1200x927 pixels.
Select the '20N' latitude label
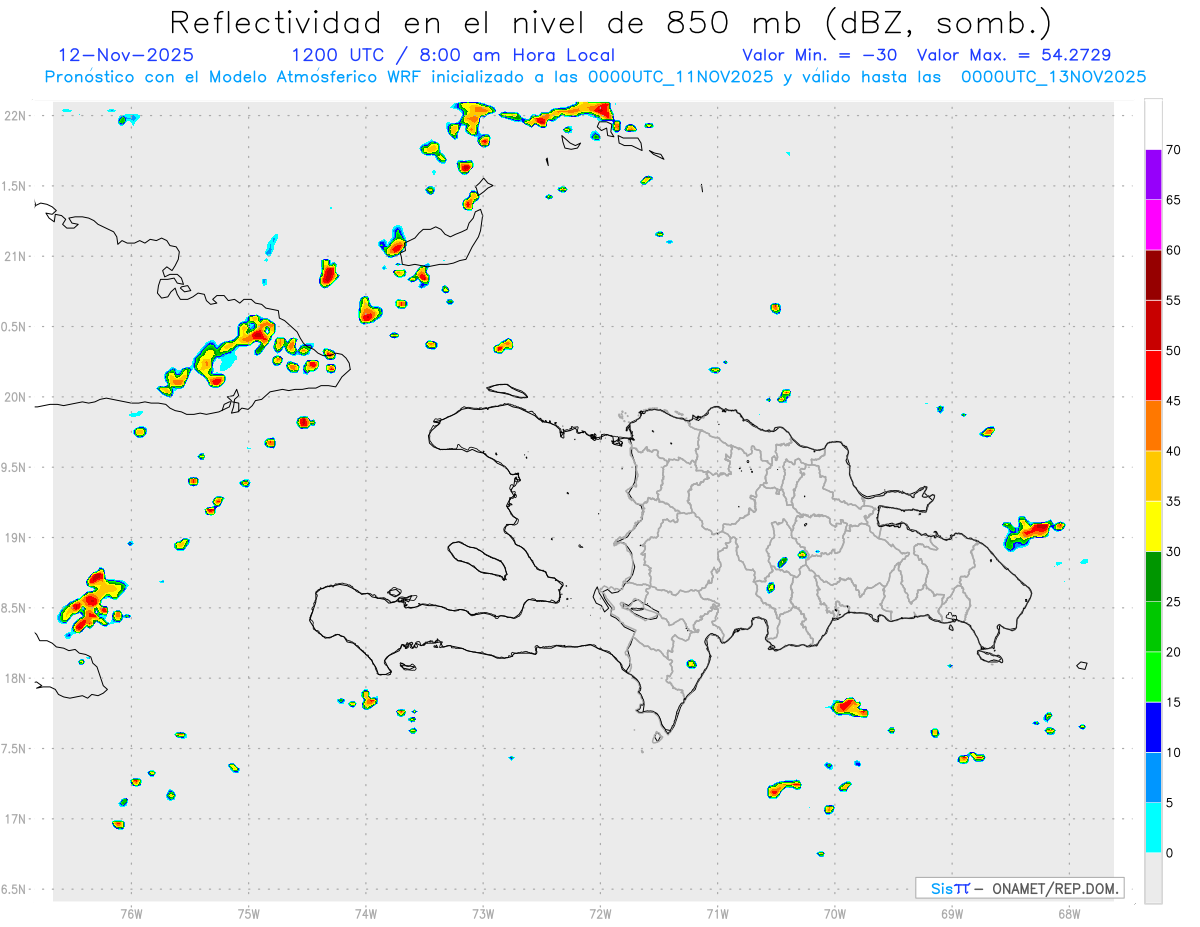(17, 397)
